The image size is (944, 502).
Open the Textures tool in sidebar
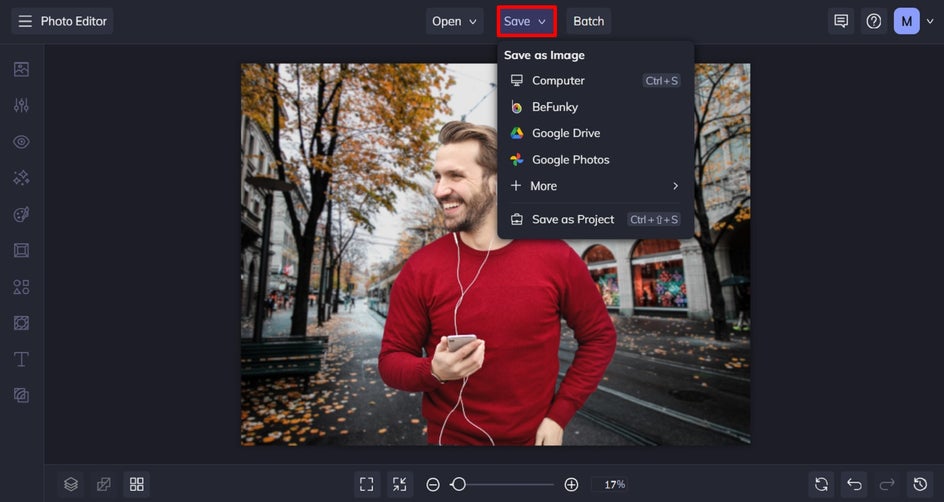pos(21,395)
